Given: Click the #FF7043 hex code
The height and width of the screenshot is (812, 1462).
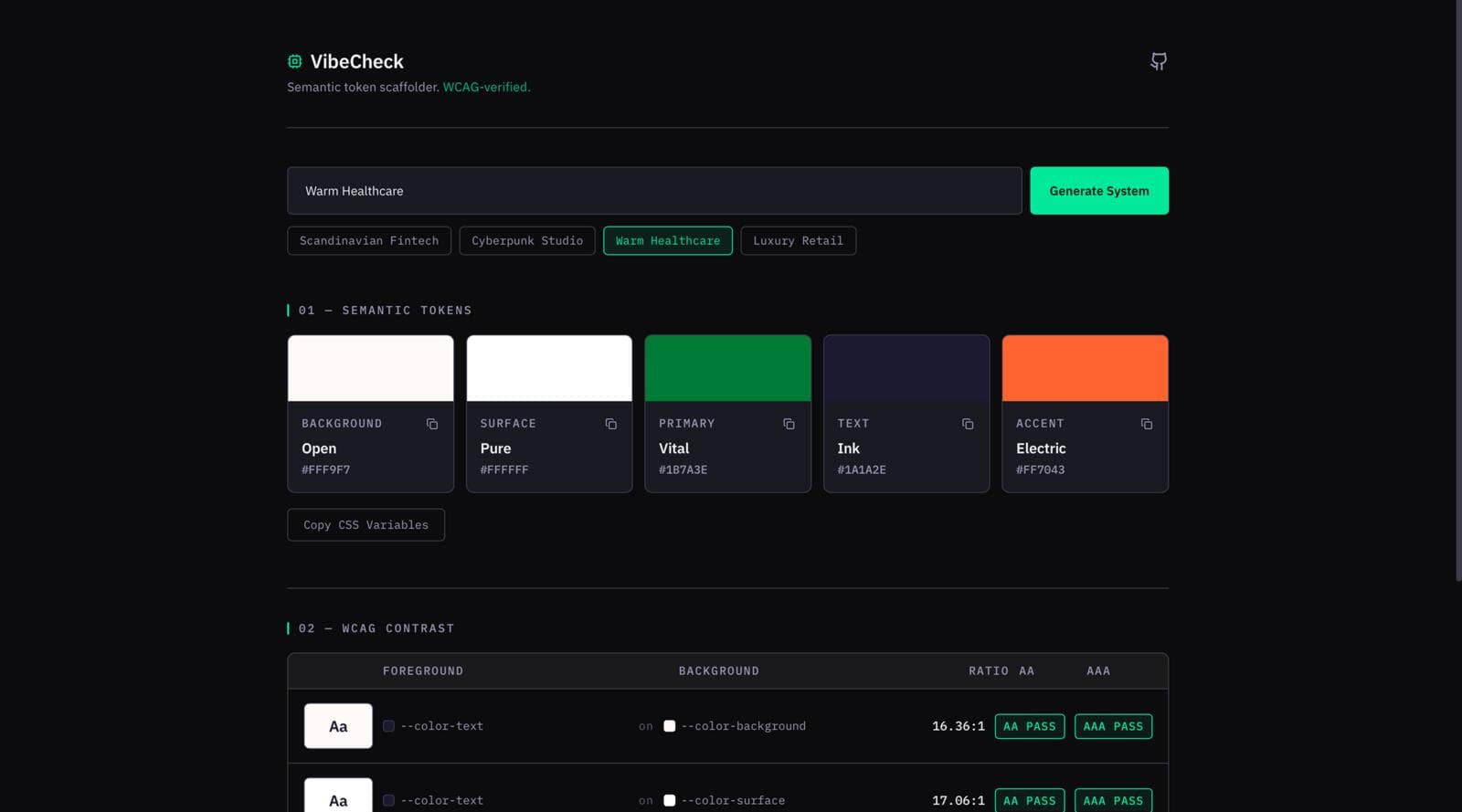Looking at the screenshot, I should tap(1040, 469).
